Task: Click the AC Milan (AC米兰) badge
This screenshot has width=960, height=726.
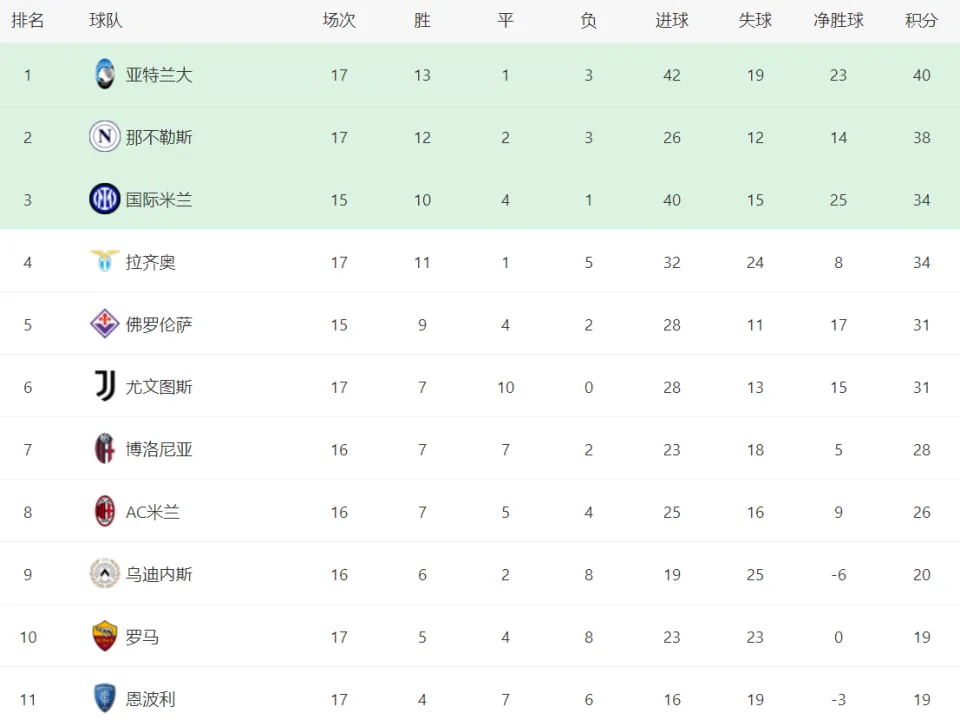Action: pos(105,511)
